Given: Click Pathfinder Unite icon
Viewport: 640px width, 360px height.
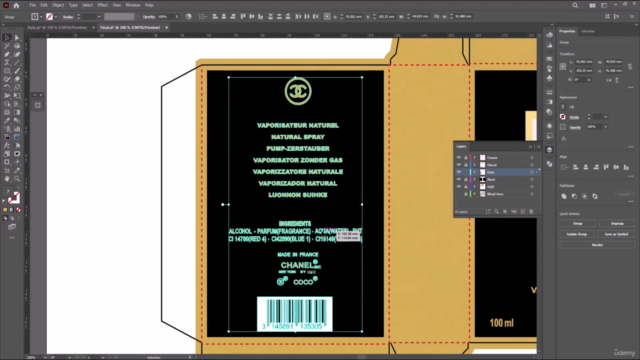Looking at the screenshot, I should (564, 196).
